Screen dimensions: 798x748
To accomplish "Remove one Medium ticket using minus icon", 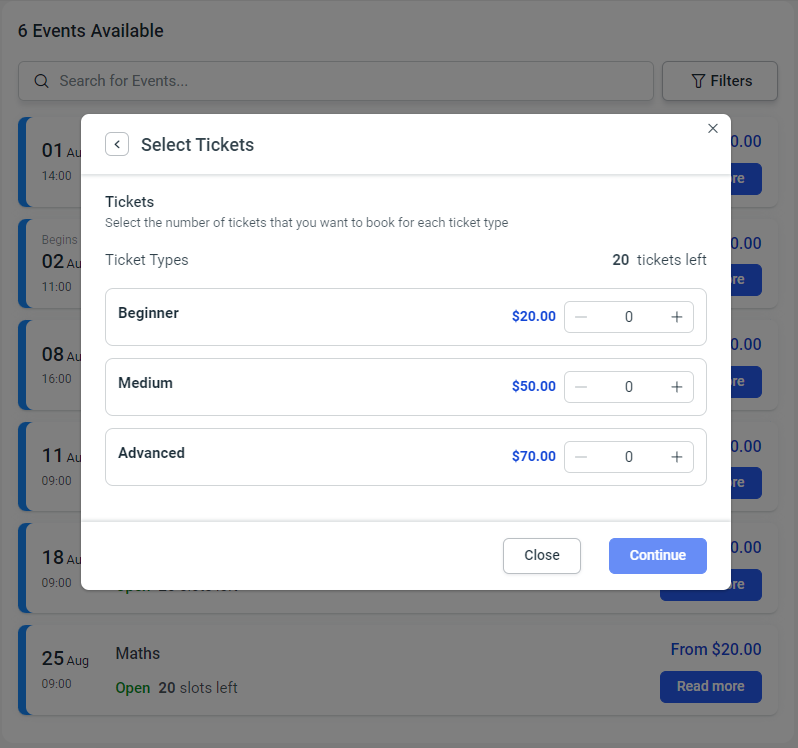I will [x=581, y=387].
